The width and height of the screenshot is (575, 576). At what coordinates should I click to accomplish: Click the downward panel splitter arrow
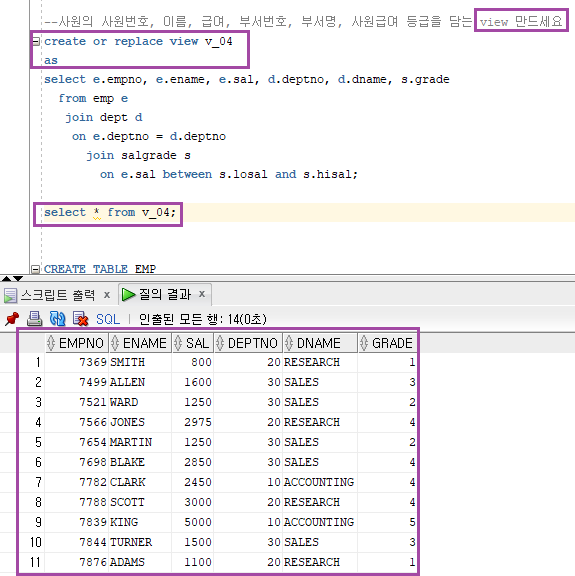coord(18,278)
